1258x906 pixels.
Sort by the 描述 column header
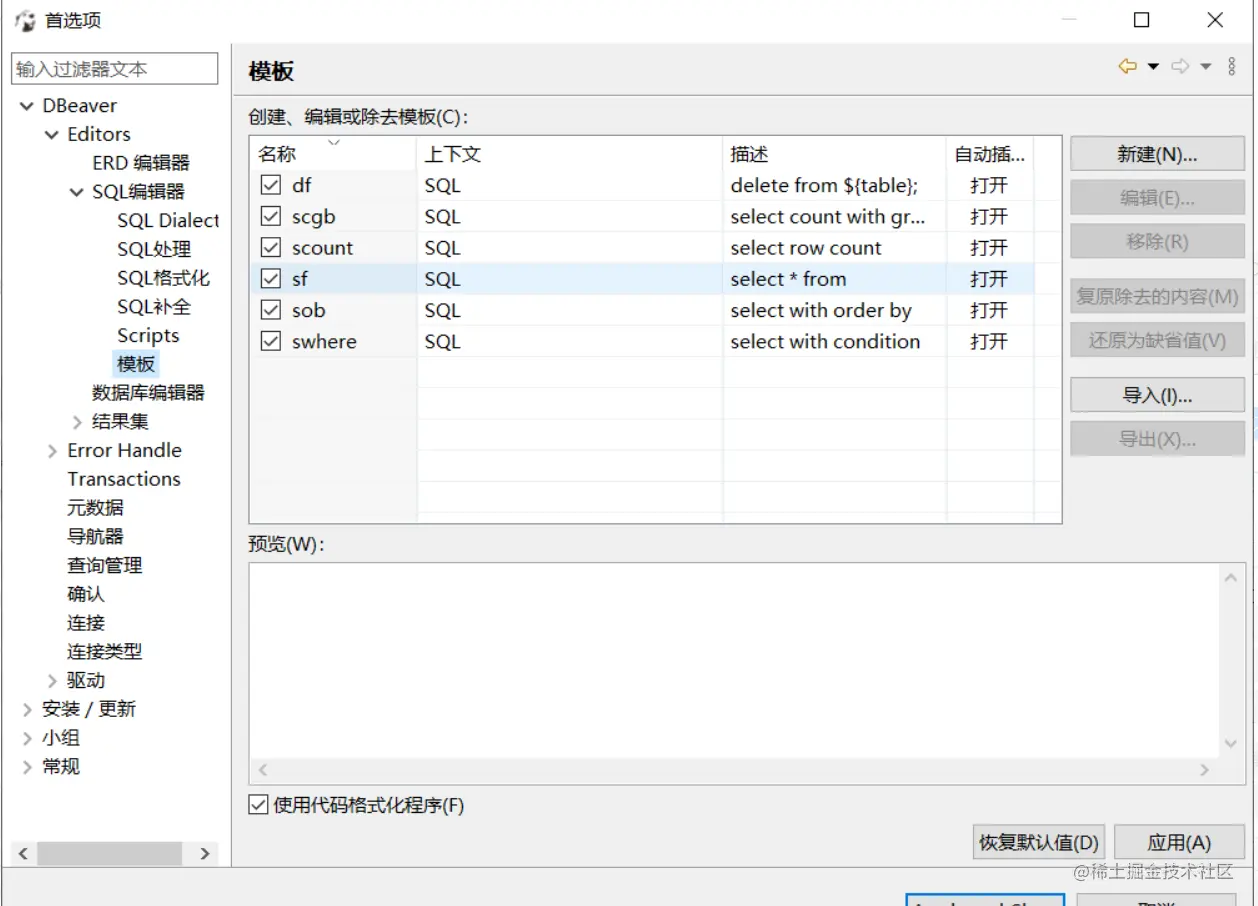(x=834, y=154)
